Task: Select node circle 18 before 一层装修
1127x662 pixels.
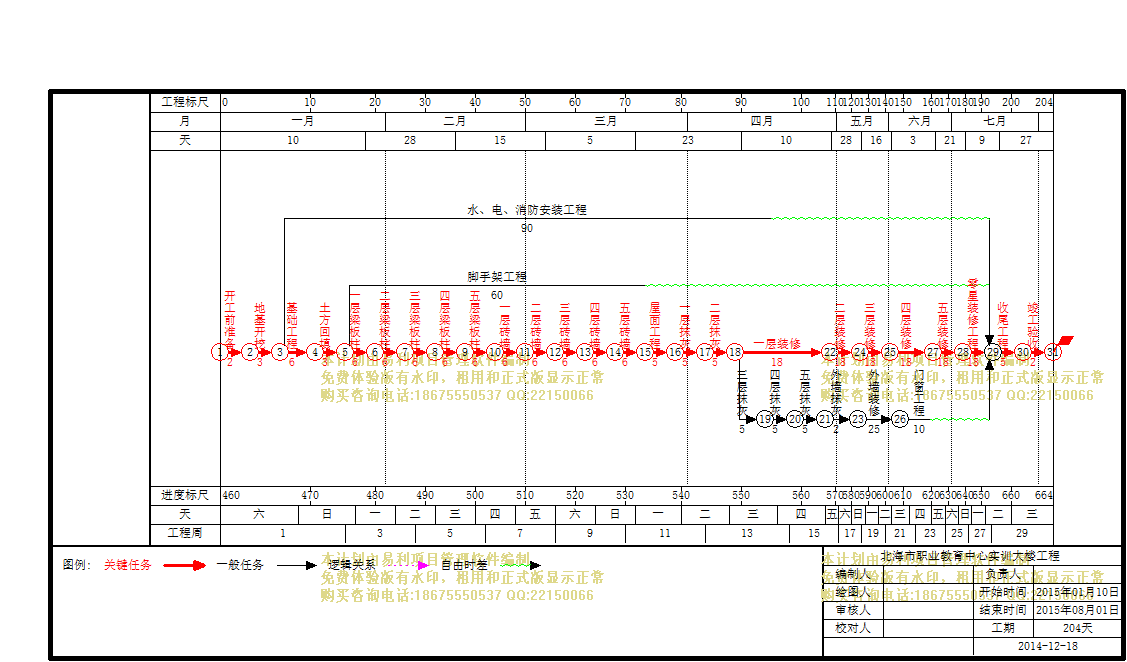Action: click(x=735, y=352)
